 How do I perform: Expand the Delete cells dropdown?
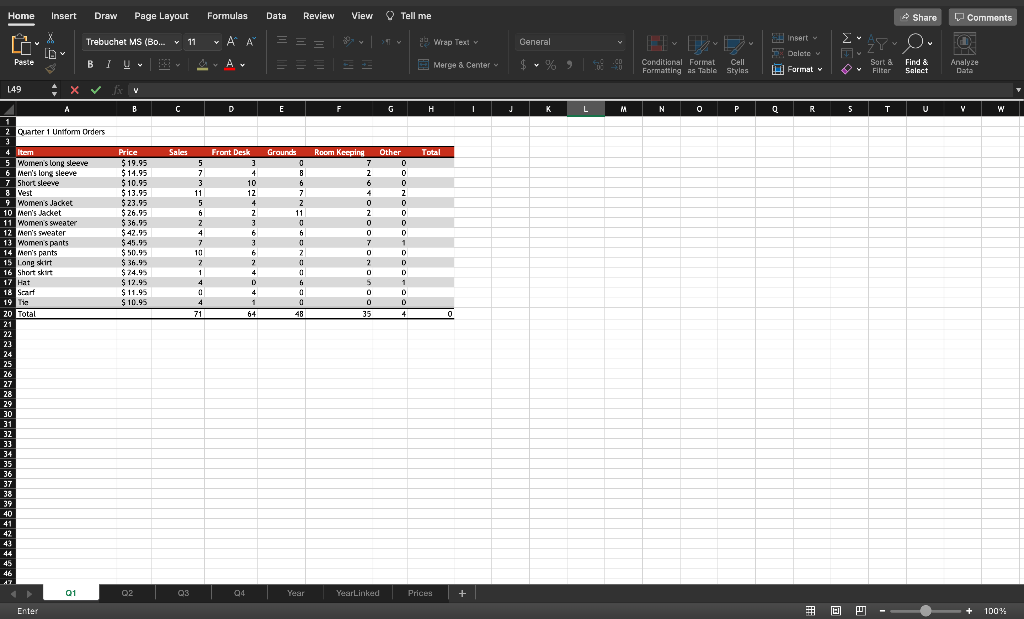point(818,54)
